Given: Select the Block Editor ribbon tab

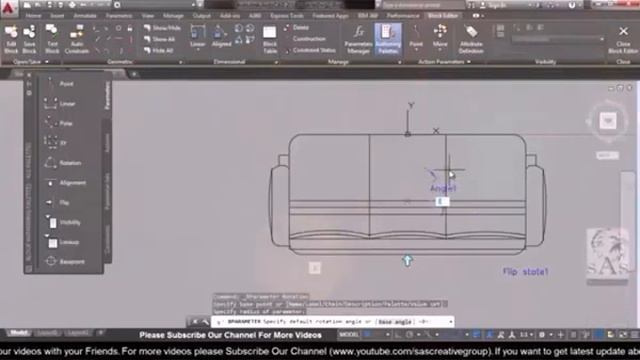Looking at the screenshot, I should click(x=443, y=16).
